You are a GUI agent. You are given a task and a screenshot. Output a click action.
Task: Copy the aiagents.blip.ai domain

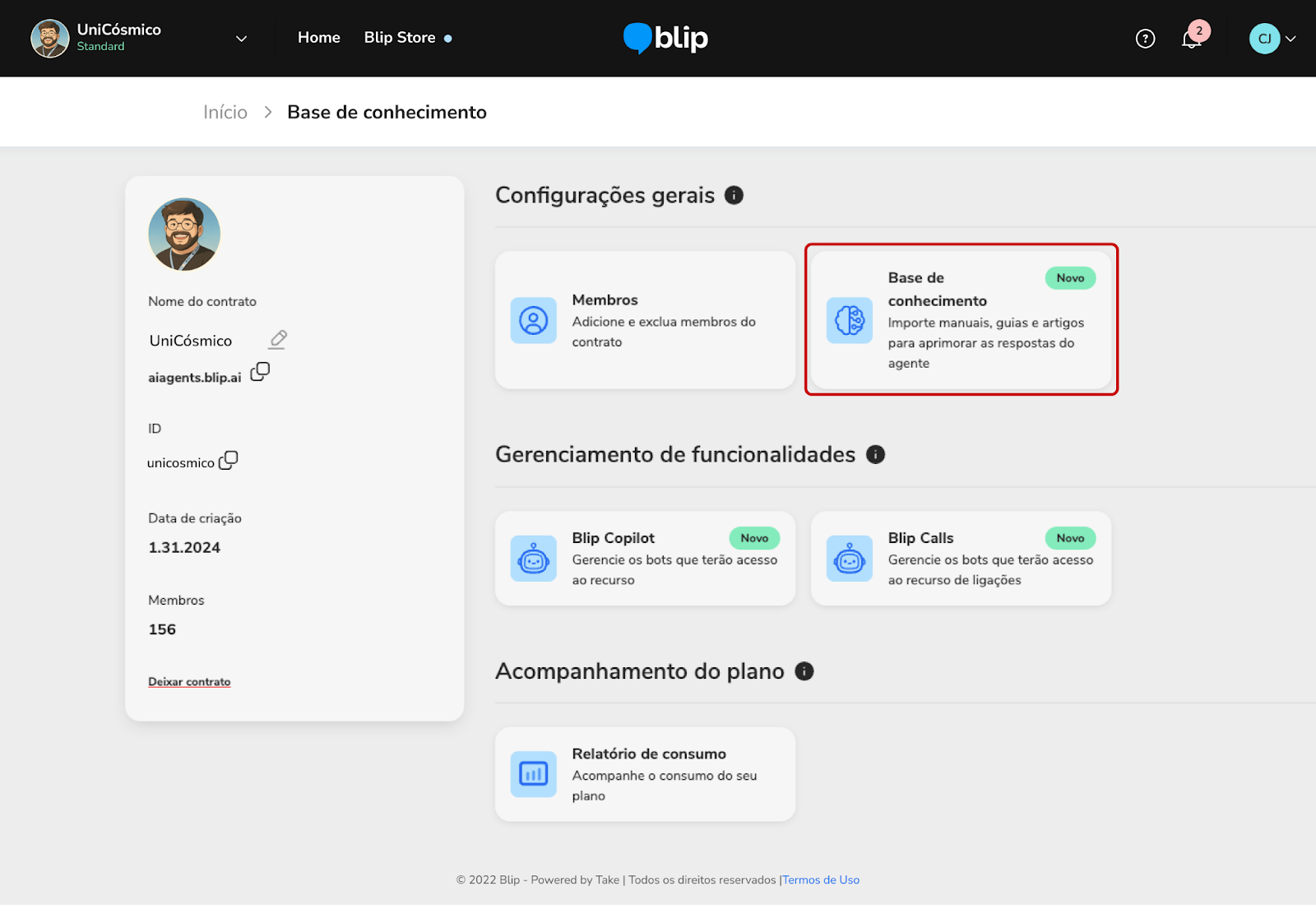(x=260, y=372)
